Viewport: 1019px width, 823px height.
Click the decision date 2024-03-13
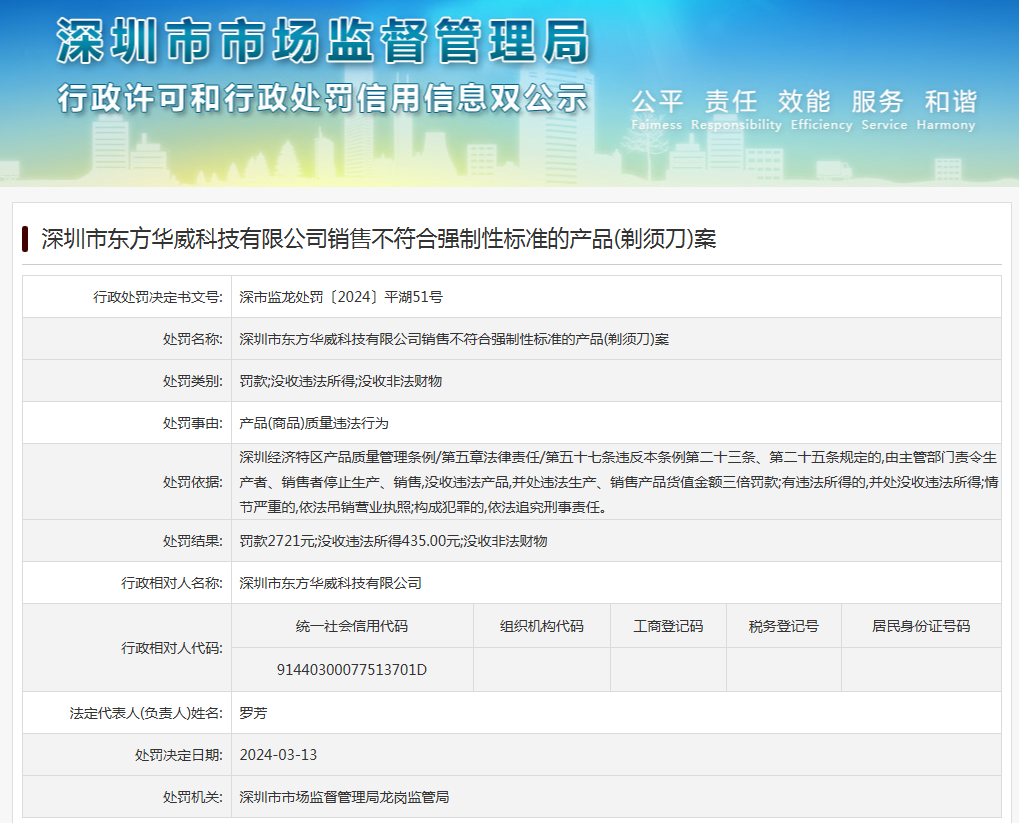click(278, 755)
